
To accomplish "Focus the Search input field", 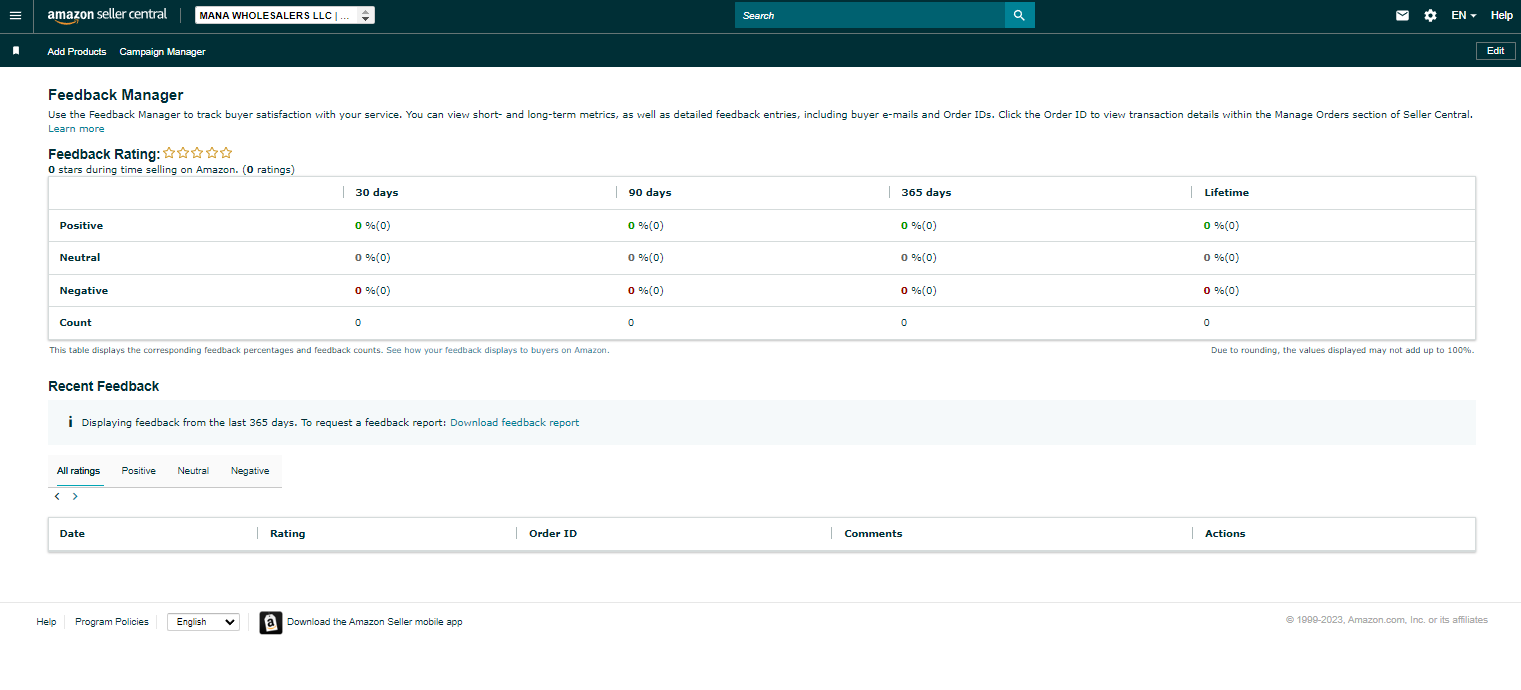I will [870, 15].
